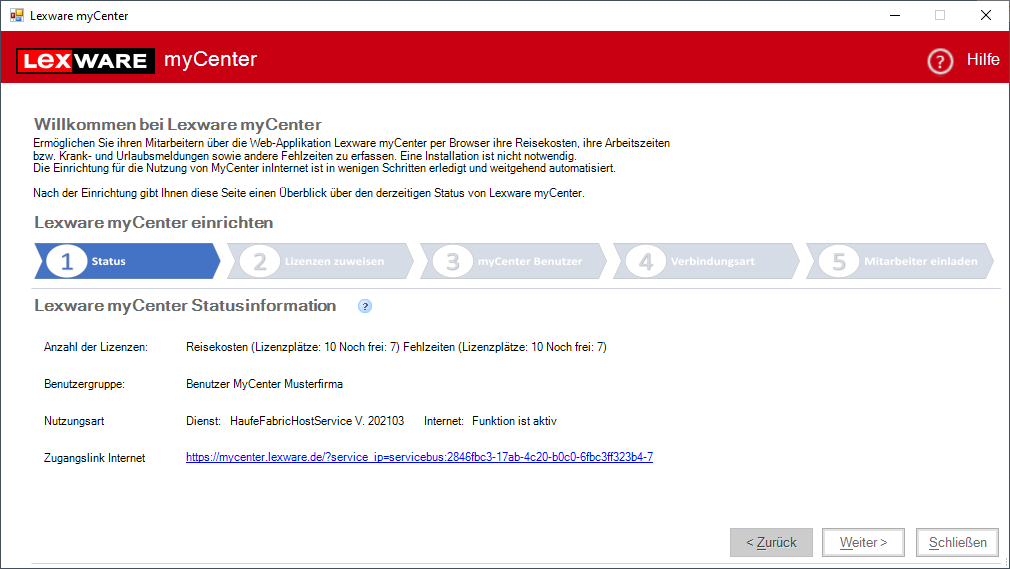Open the Statusinformation blue help icon
Screen dimensions: 1010x569
tap(365, 306)
